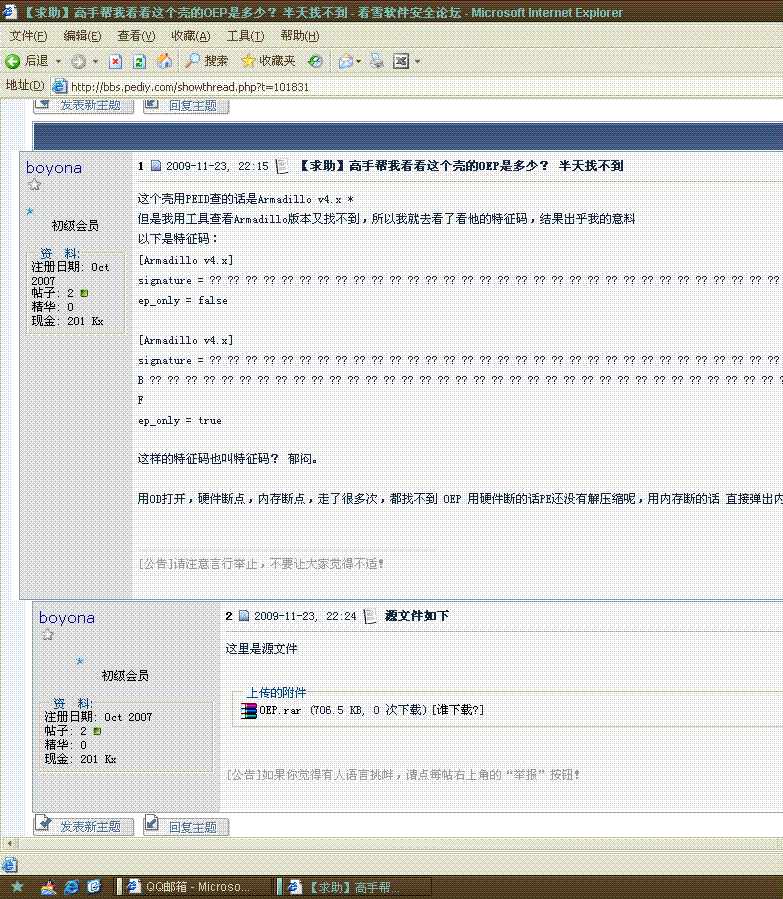This screenshot has height=899, width=783.
Task: Launch the QQ icon in taskbar
Action: pos(49,886)
